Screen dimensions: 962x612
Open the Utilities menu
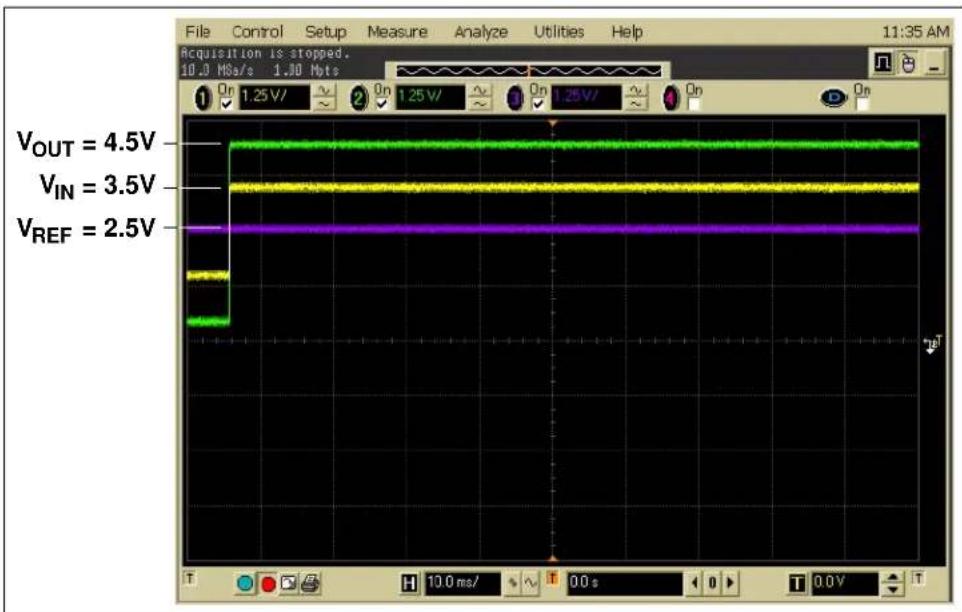point(558,32)
